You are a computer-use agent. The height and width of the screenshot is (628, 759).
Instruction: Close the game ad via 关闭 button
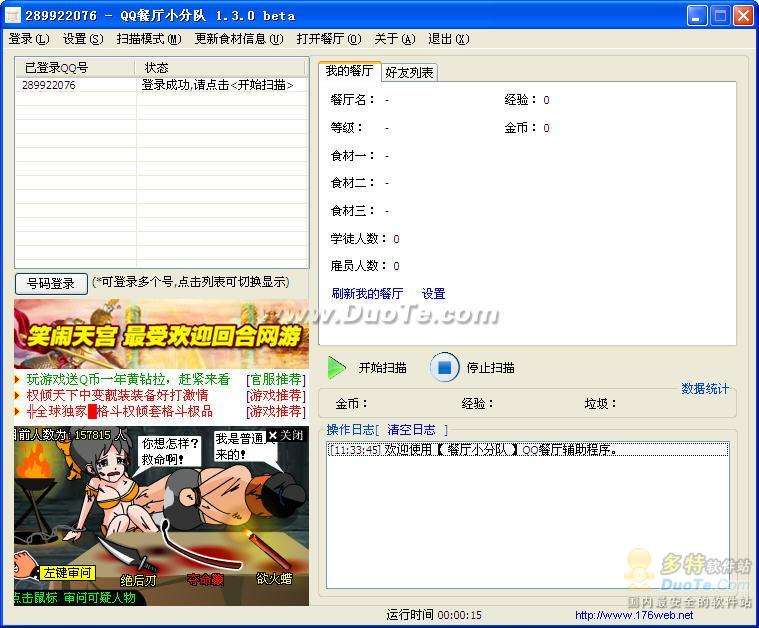286,435
